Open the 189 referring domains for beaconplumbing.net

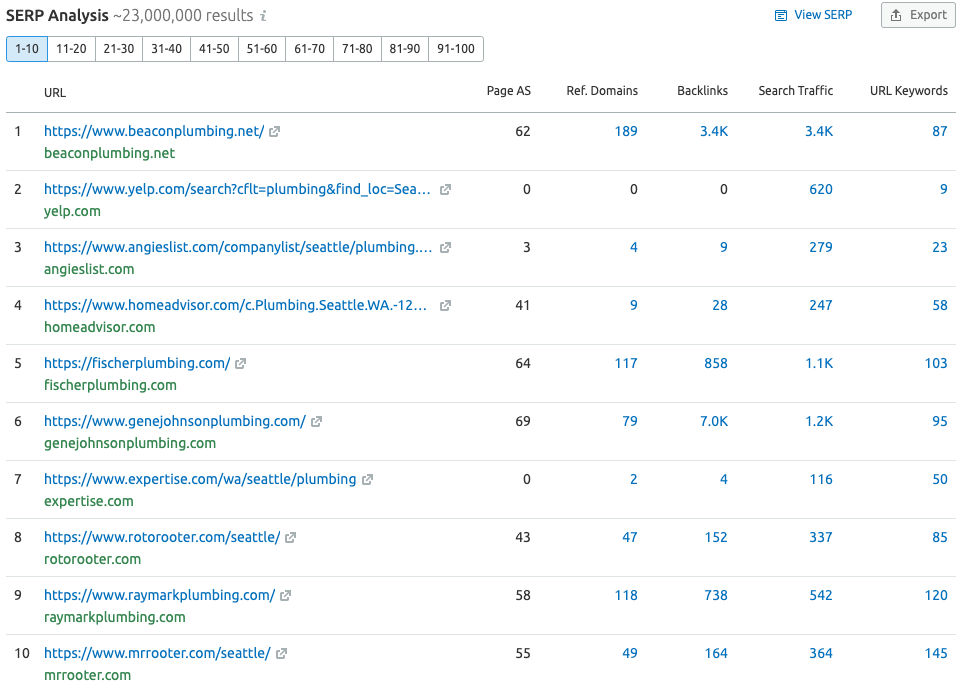pos(626,131)
